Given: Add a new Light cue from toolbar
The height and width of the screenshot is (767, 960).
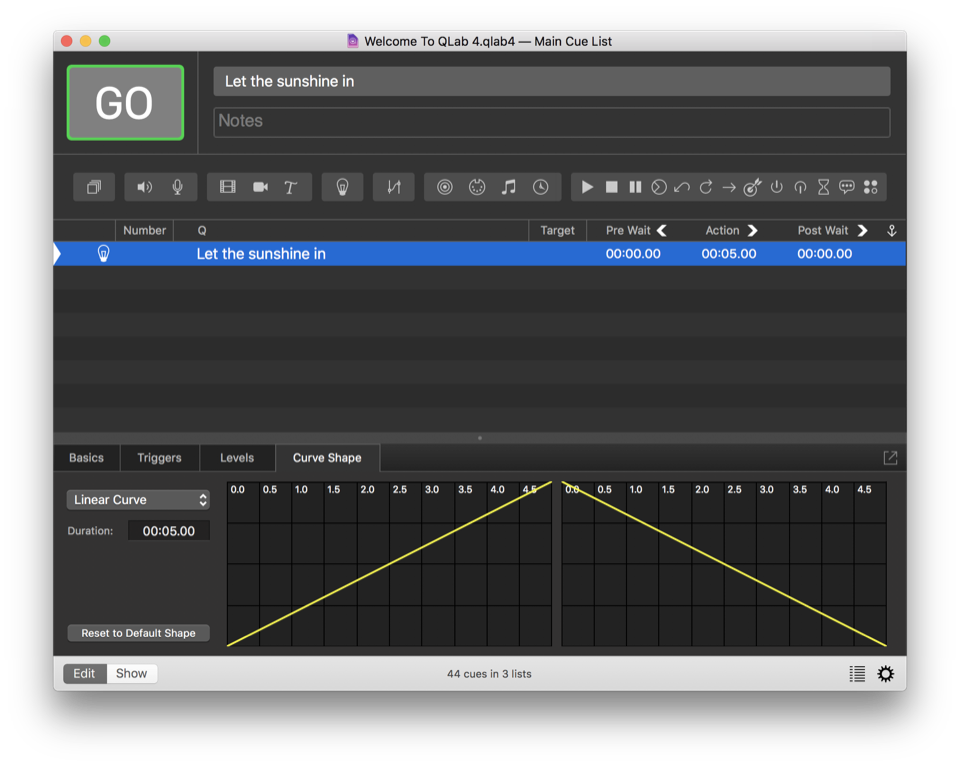Looking at the screenshot, I should coord(342,187).
